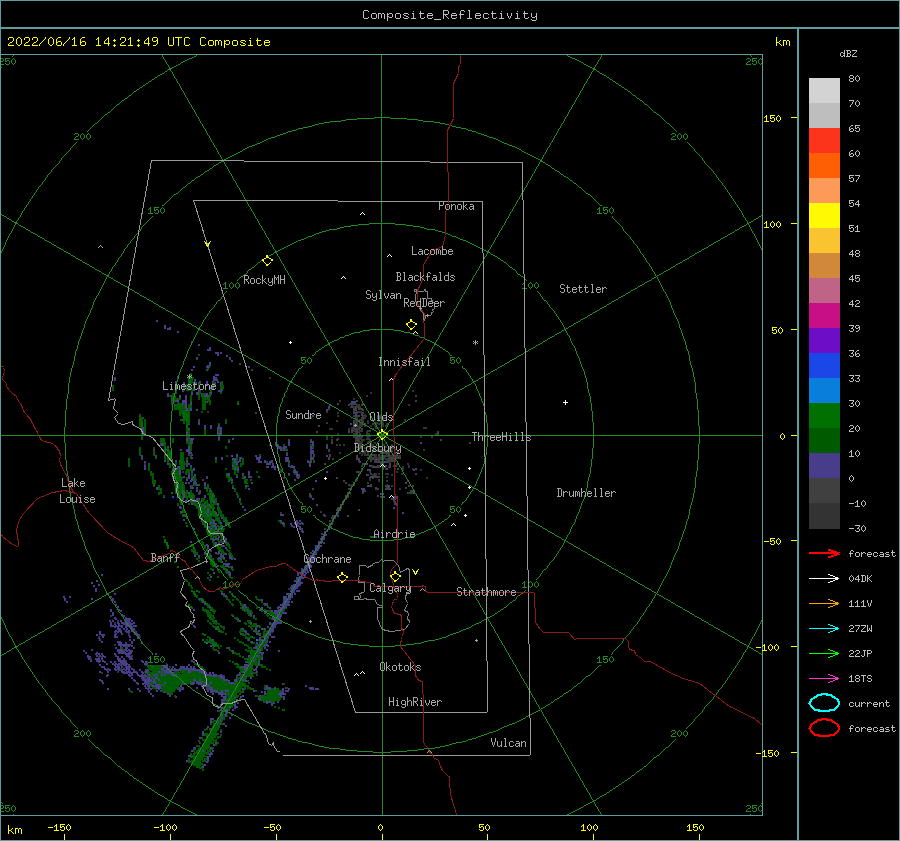Click the Okotoks label

click(400, 667)
